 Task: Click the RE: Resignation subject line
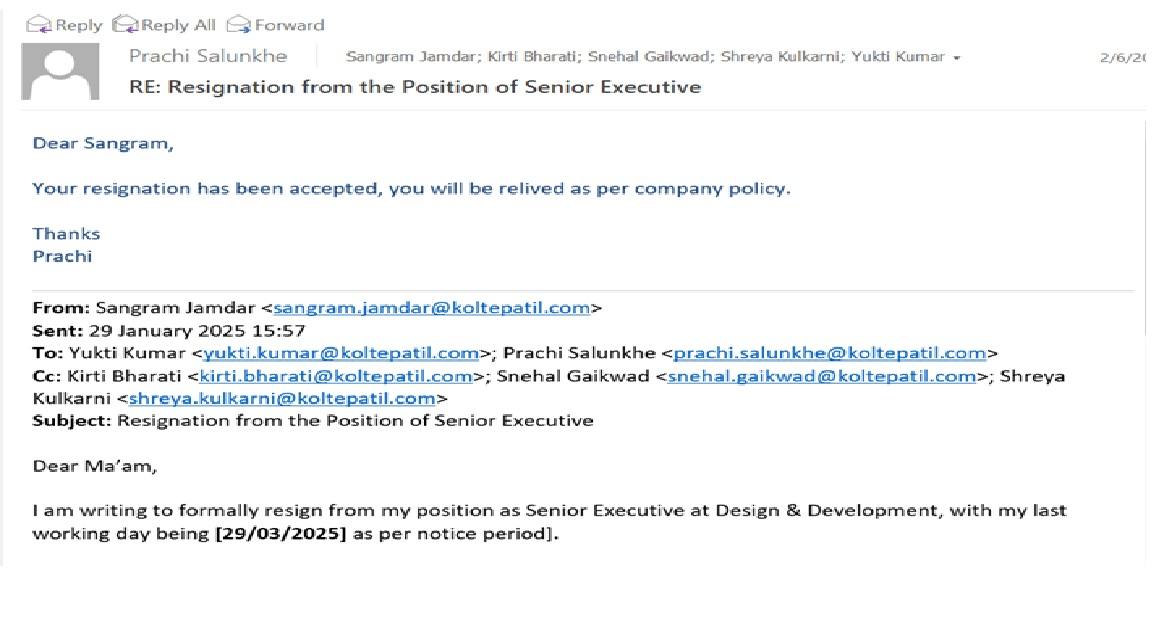click(415, 87)
